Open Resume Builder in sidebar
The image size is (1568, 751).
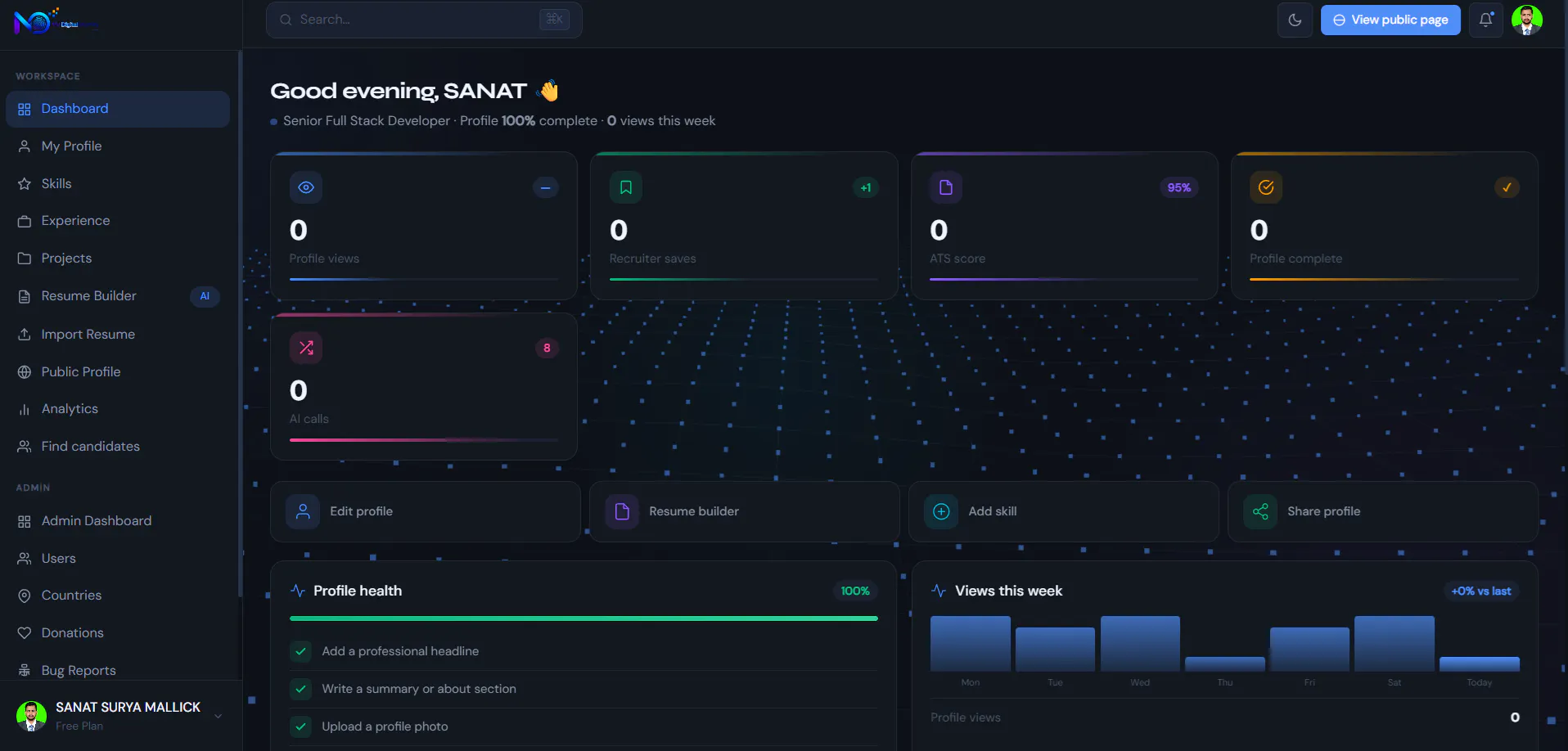coord(118,296)
